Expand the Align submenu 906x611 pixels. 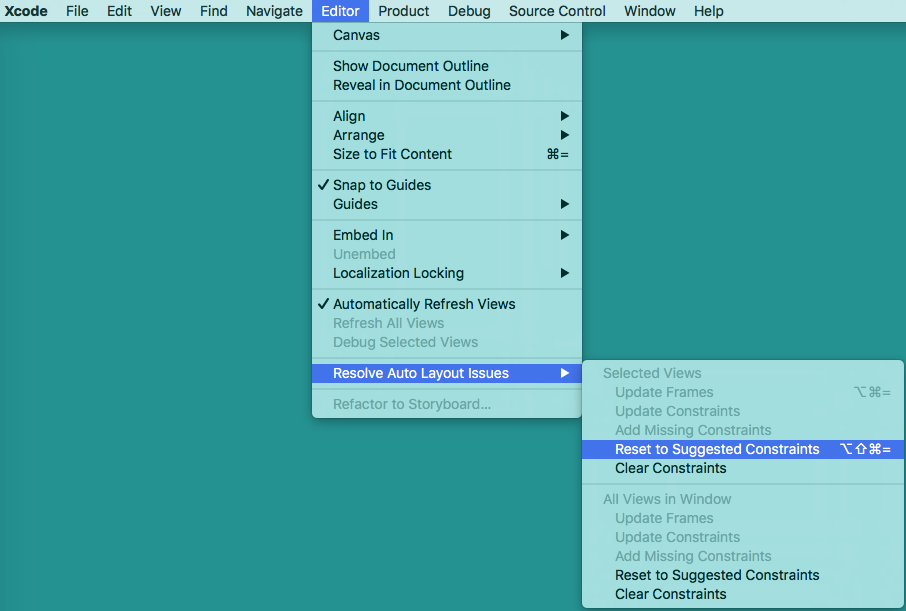tap(447, 116)
